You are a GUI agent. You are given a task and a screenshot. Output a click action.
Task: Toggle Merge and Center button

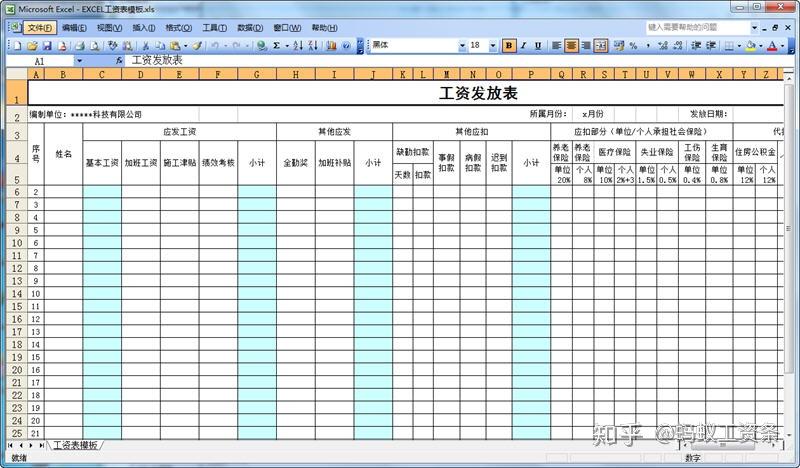[x=601, y=46]
